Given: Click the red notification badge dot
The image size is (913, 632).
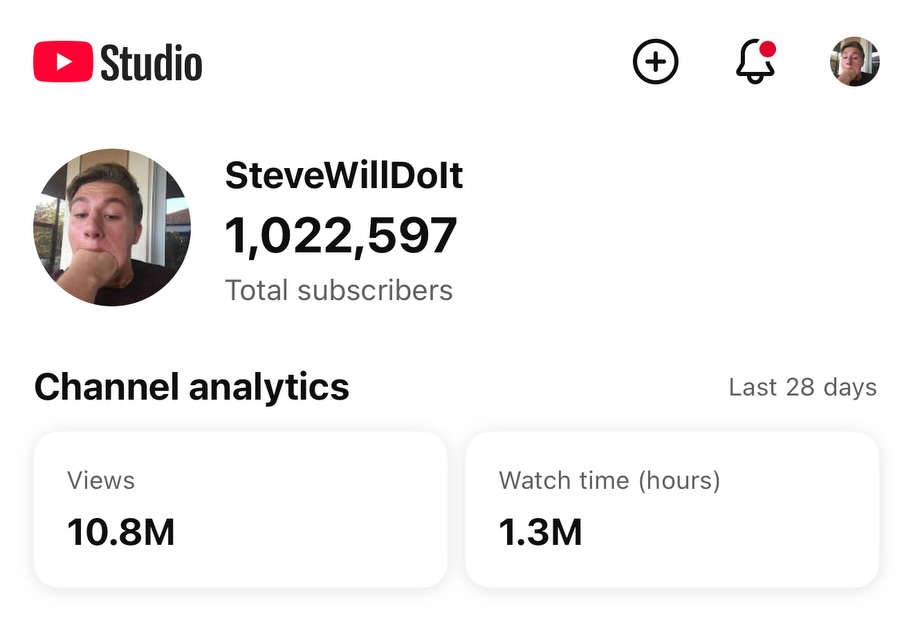Looking at the screenshot, I should tap(768, 48).
